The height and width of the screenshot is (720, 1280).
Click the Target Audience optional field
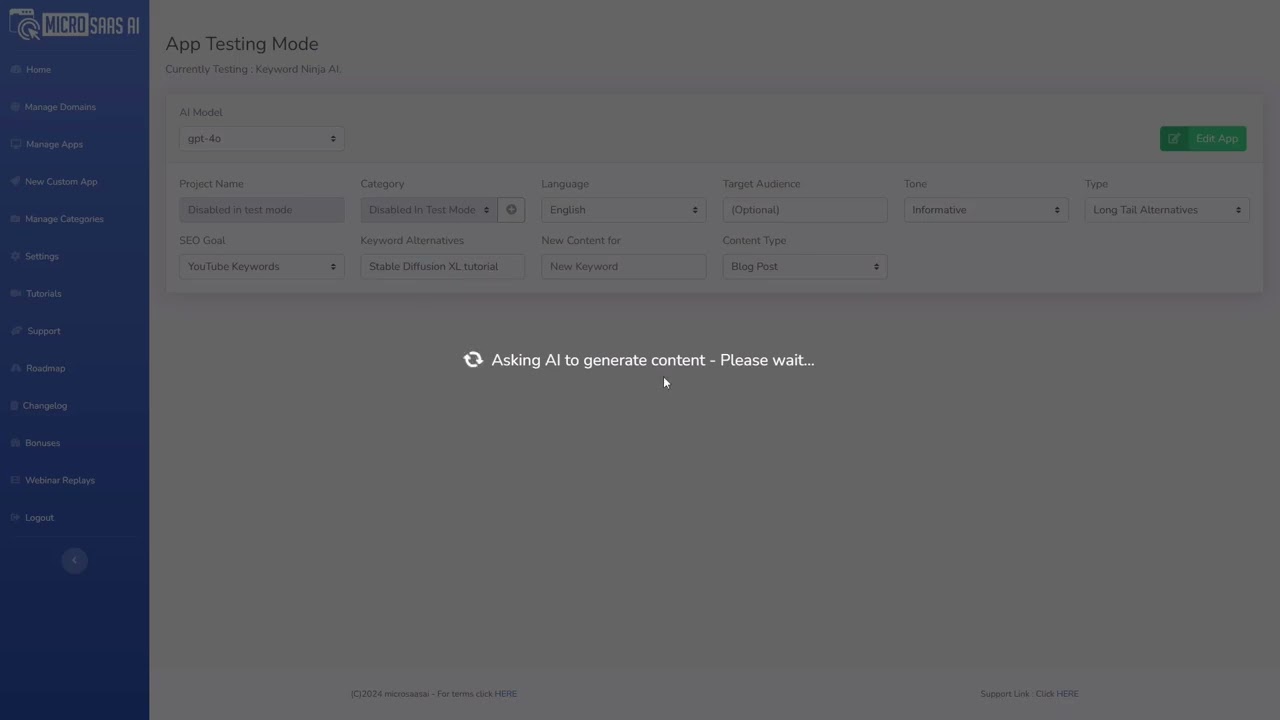(x=805, y=210)
